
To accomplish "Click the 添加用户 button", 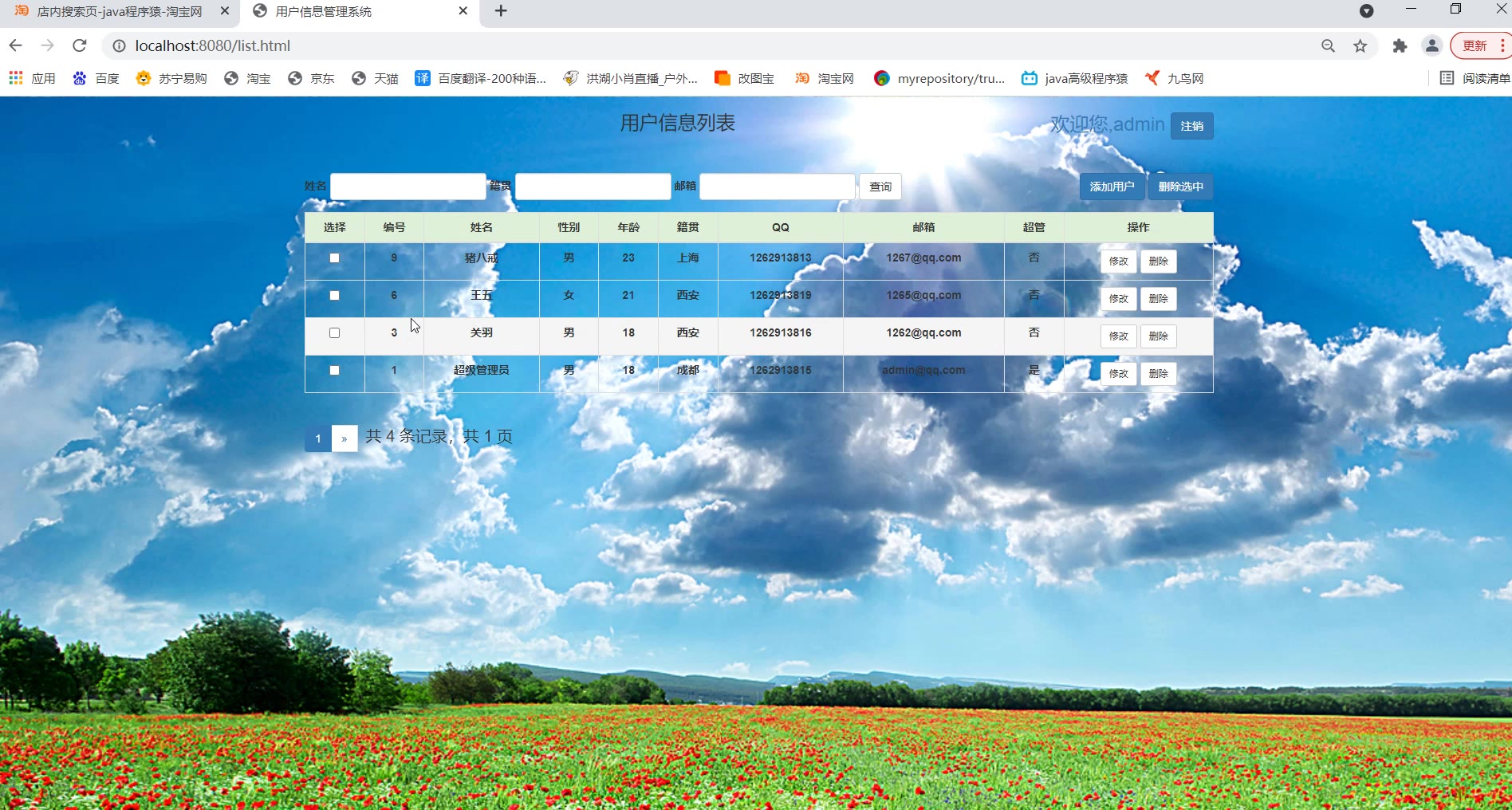I will click(x=1112, y=187).
